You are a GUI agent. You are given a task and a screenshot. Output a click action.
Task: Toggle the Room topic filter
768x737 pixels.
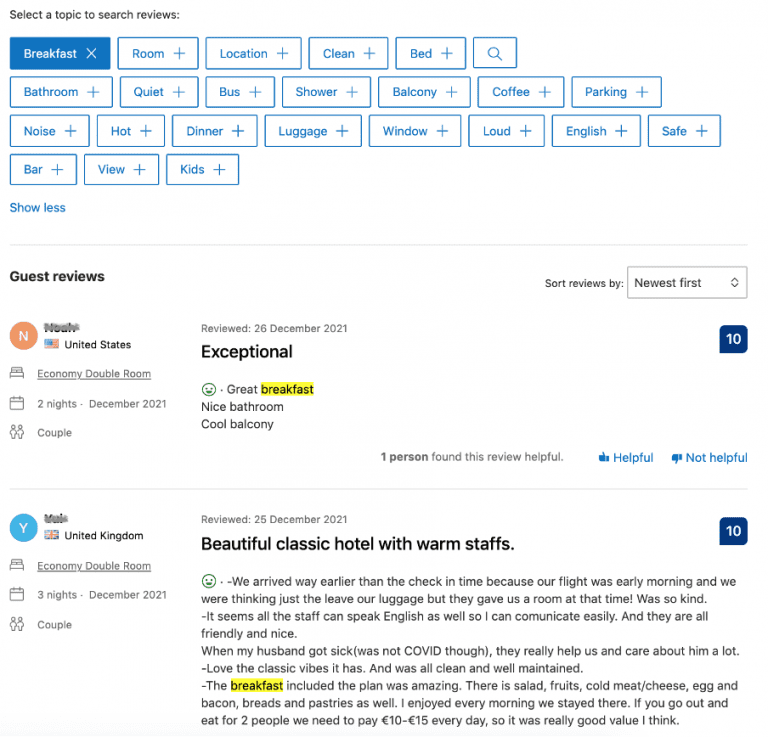[x=158, y=53]
